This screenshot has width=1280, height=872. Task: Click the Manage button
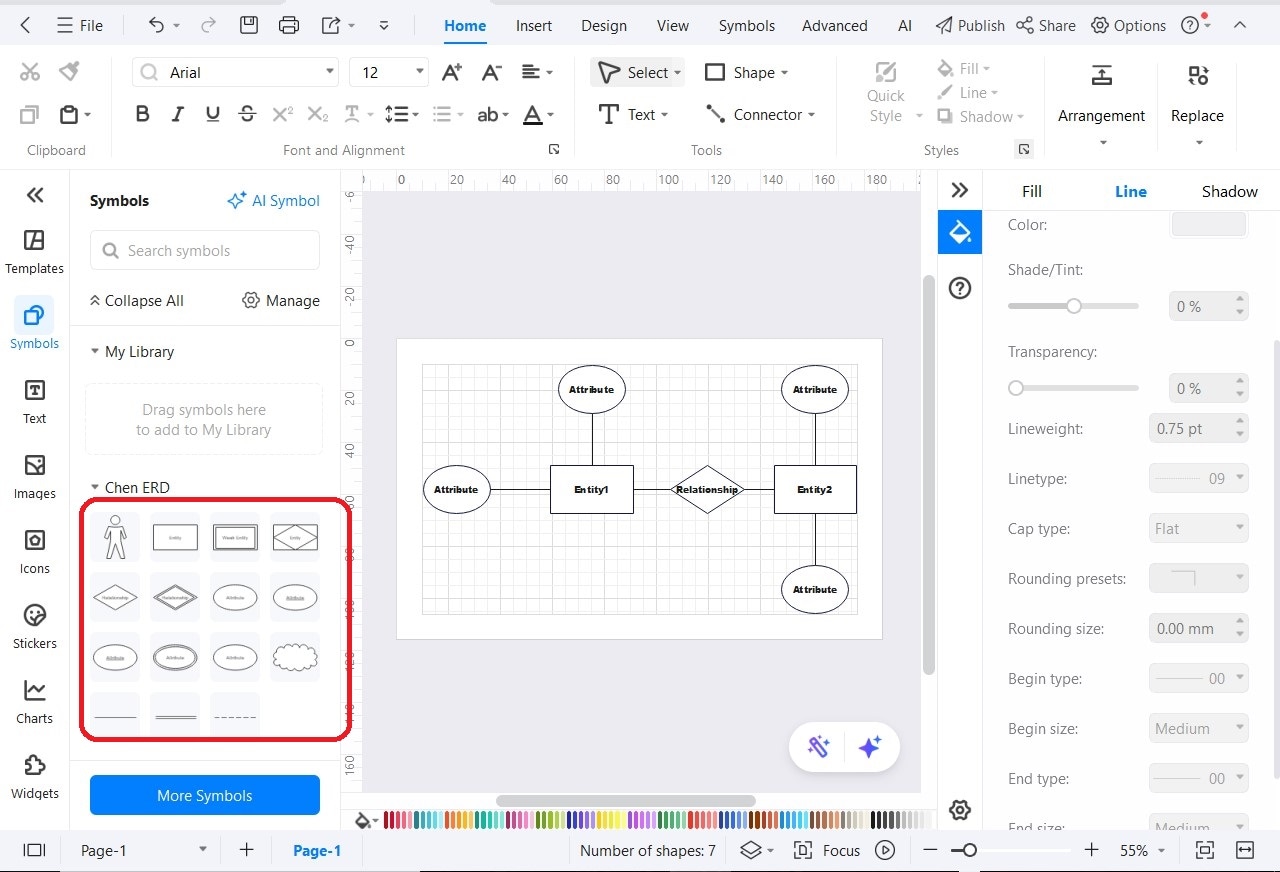click(281, 300)
